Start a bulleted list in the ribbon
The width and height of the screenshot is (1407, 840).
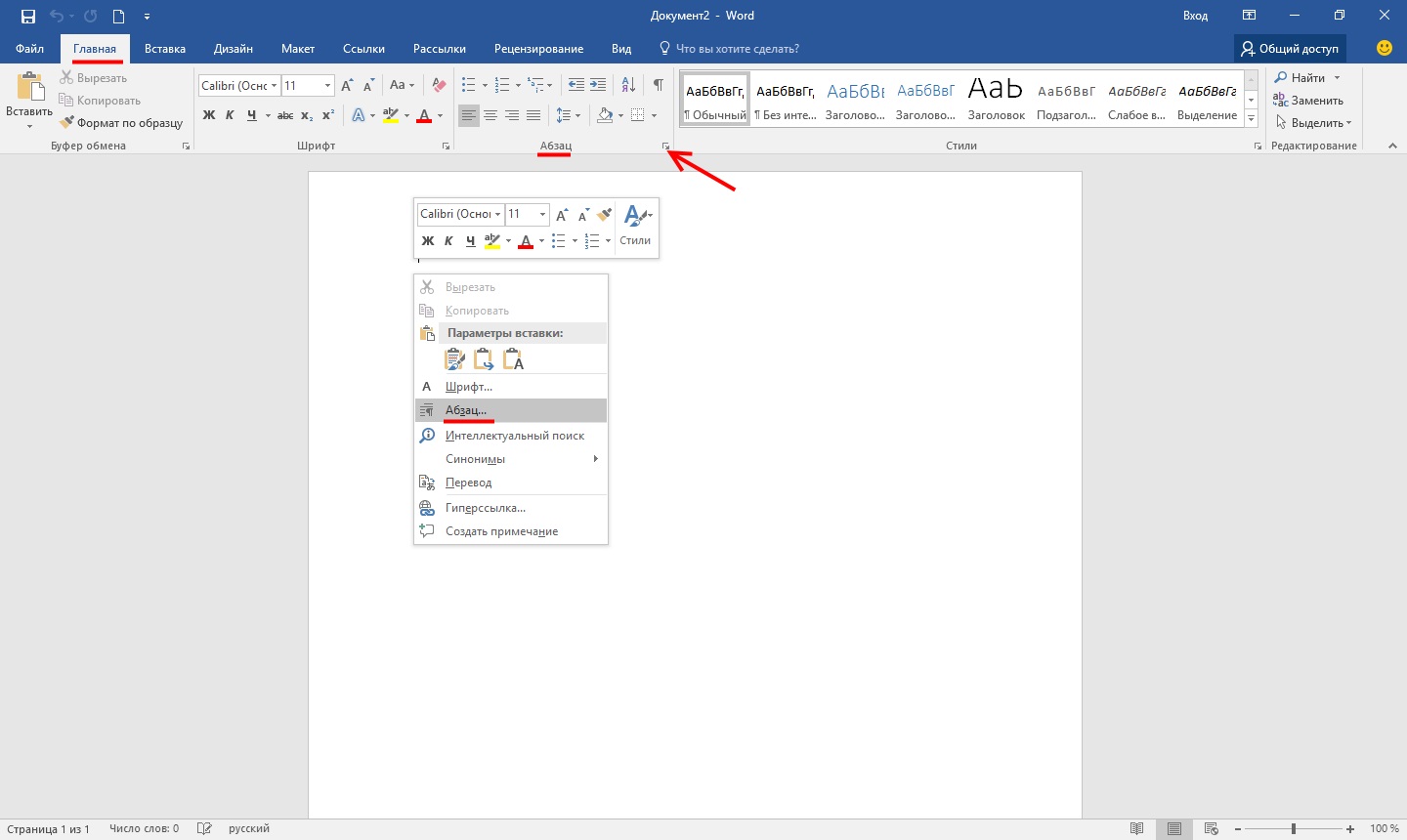click(x=469, y=85)
